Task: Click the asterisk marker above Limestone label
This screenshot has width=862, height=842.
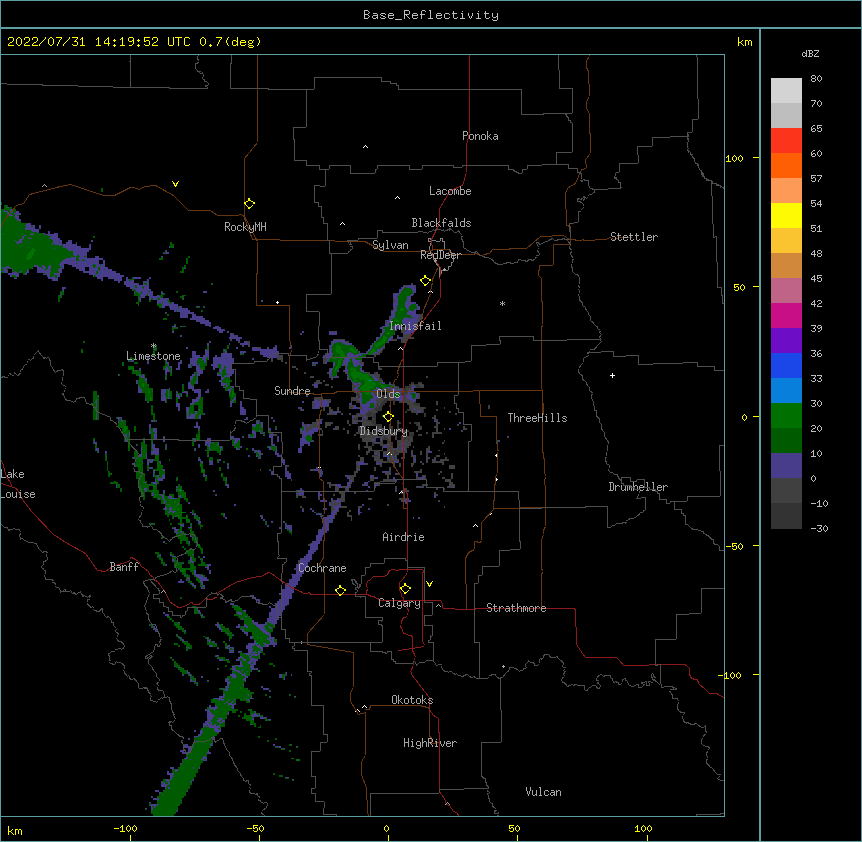Action: click(154, 346)
